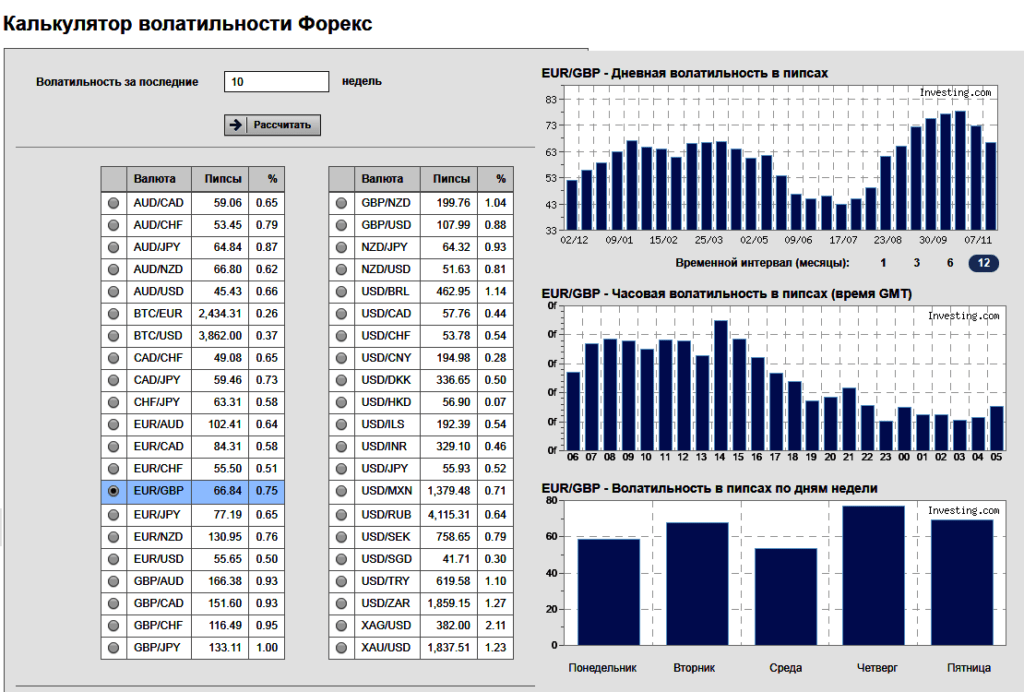This screenshot has height=692, width=1024.
Task: Select the XAU/USD radio button
Action: click(x=341, y=647)
